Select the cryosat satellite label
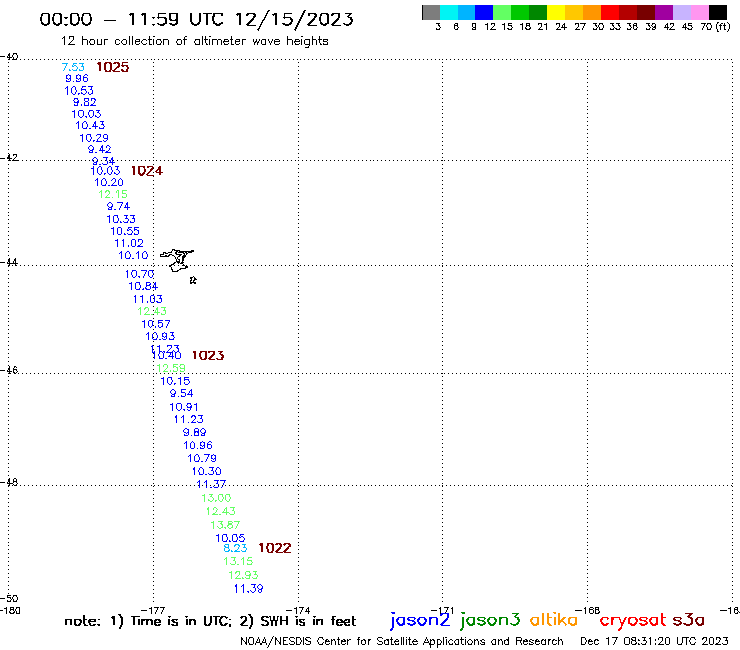This screenshot has height=650, width=740. click(633, 621)
